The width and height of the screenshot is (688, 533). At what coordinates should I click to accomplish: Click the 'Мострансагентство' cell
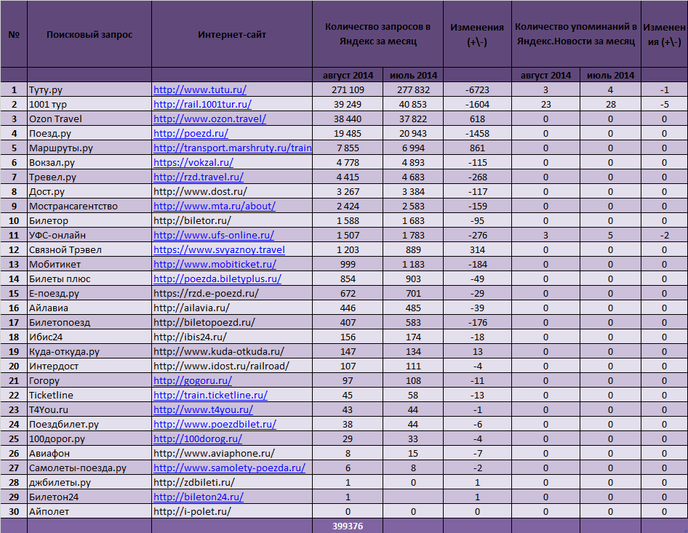pyautogui.click(x=90, y=206)
